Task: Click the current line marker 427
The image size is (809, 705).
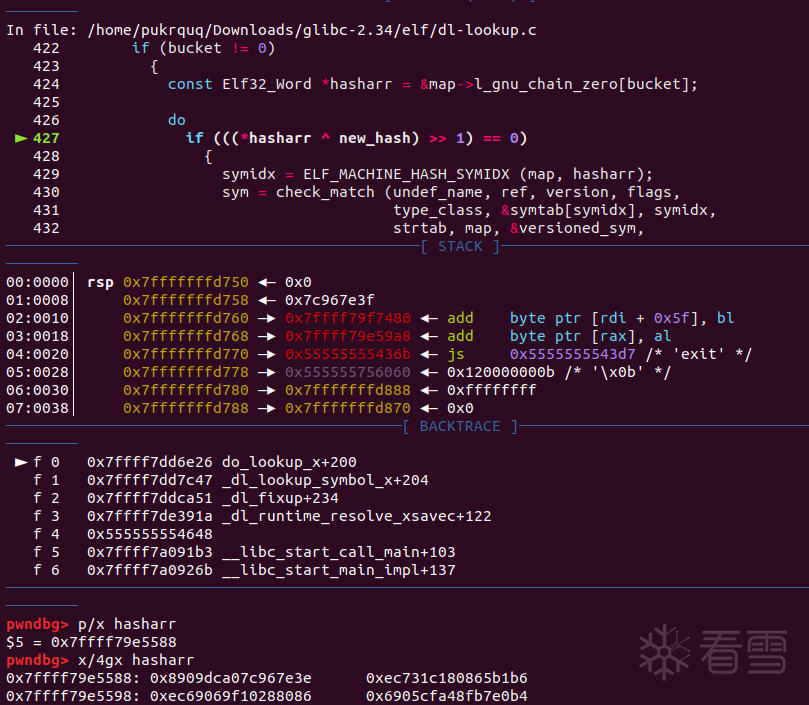Action: coord(46,138)
